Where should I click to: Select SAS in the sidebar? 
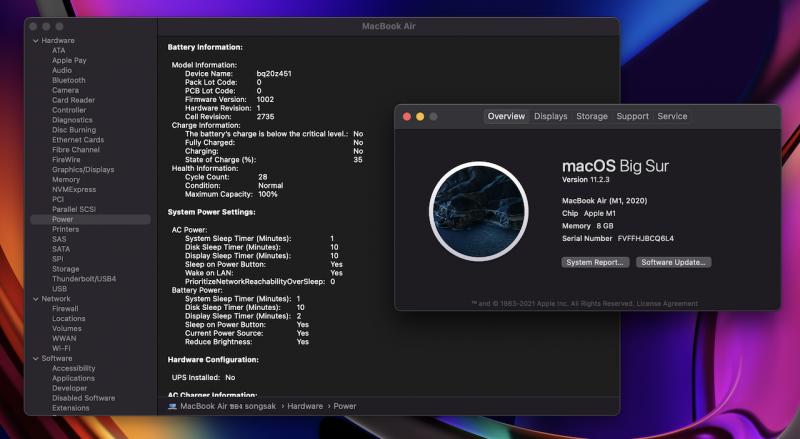59,239
